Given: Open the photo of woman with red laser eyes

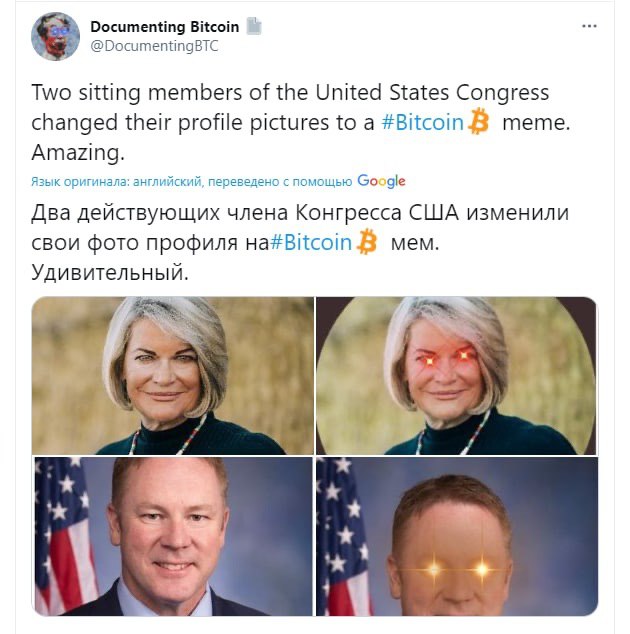Looking at the screenshot, I should (x=456, y=376).
